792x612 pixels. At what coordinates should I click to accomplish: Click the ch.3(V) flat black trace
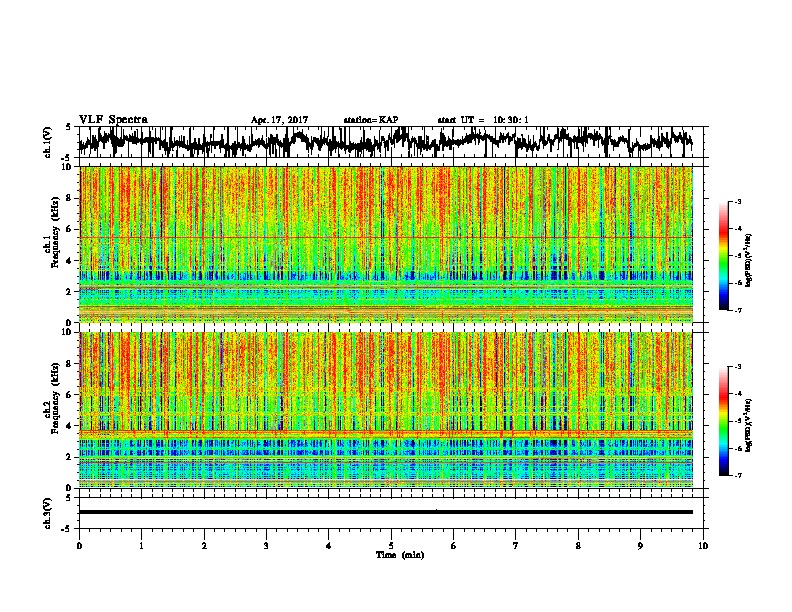click(x=386, y=512)
